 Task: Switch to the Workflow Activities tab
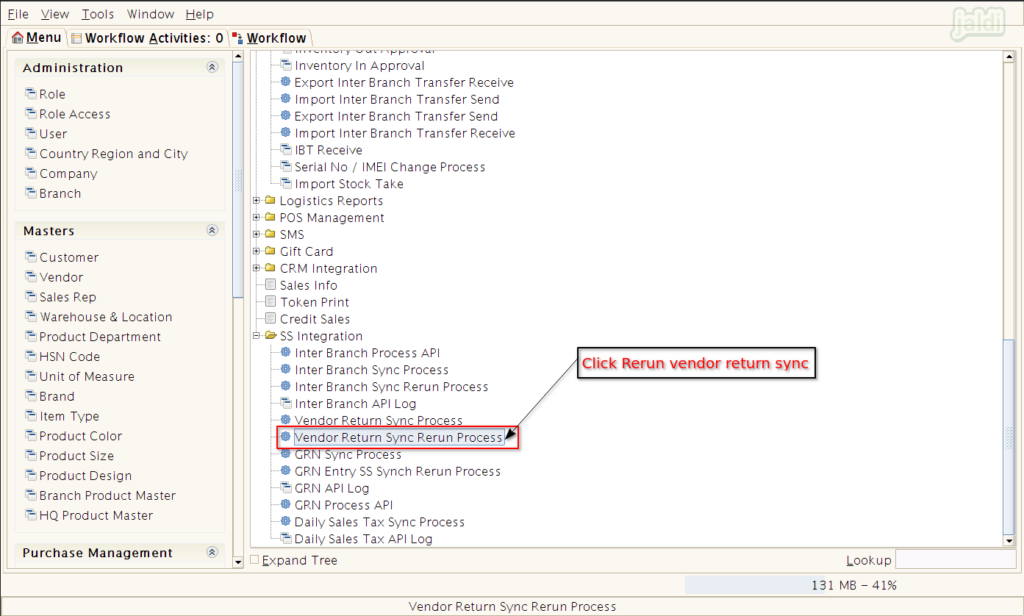coord(147,38)
